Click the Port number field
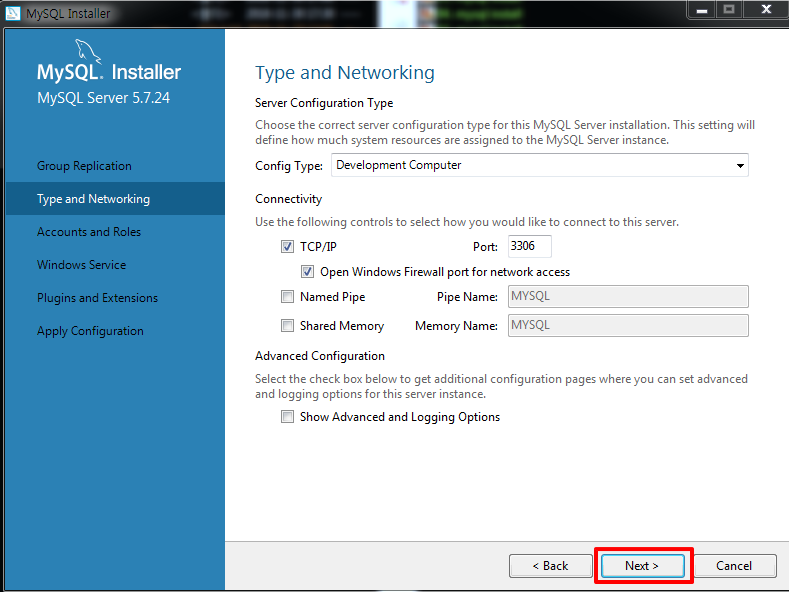This screenshot has height=592, width=789. coord(529,246)
